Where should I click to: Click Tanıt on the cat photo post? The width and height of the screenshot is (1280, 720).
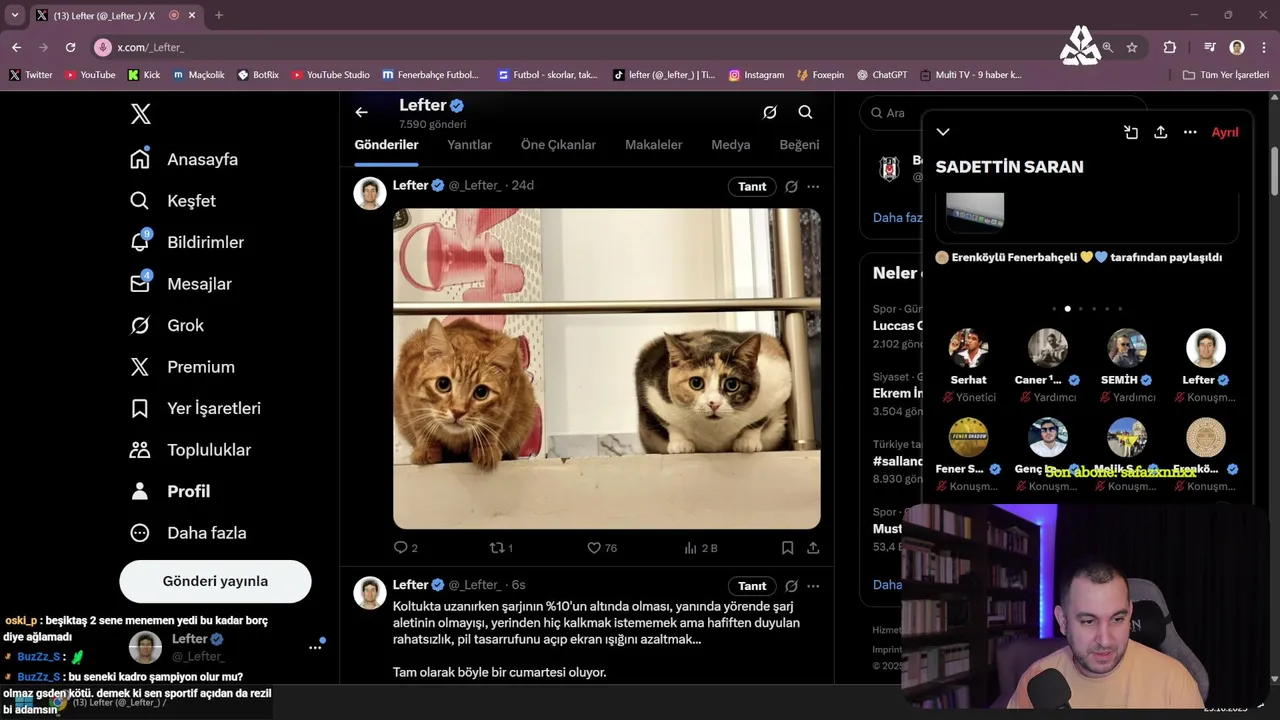tap(752, 186)
